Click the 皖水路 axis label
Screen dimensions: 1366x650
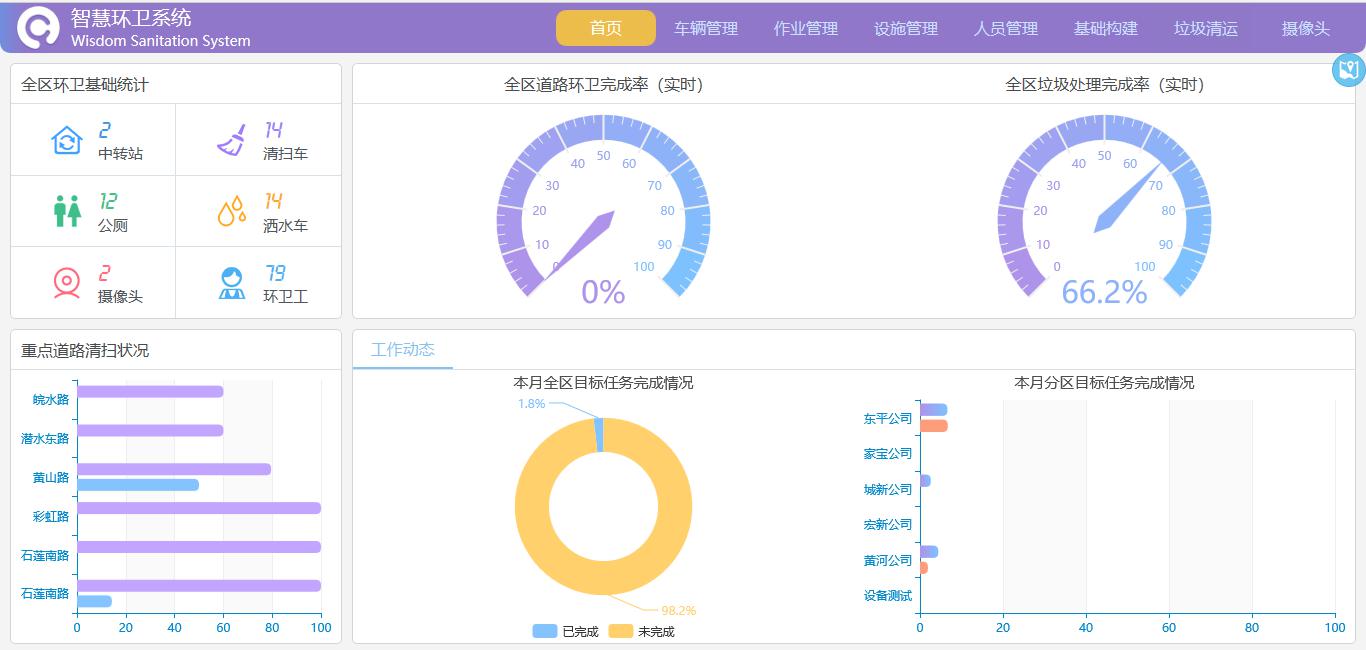point(51,400)
